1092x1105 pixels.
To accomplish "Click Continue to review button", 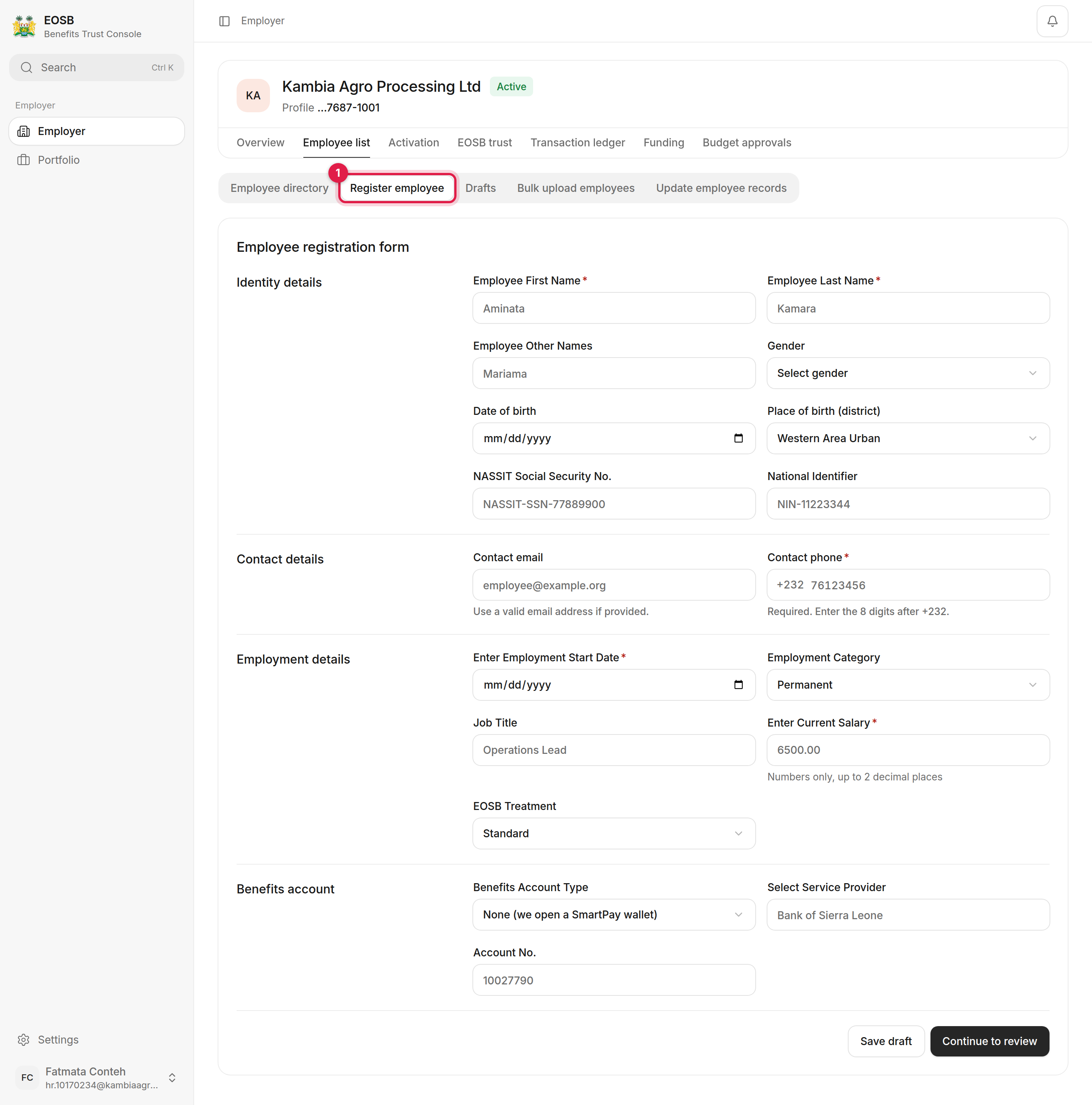I will coord(989,1041).
